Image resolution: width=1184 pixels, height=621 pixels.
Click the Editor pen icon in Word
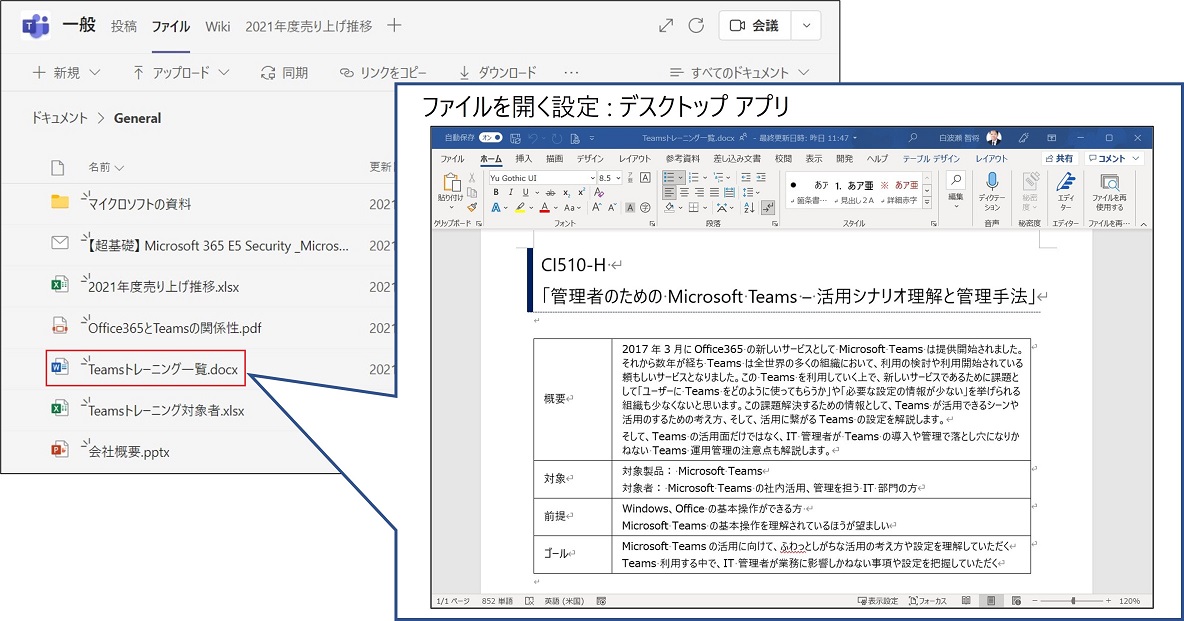[x=1065, y=182]
